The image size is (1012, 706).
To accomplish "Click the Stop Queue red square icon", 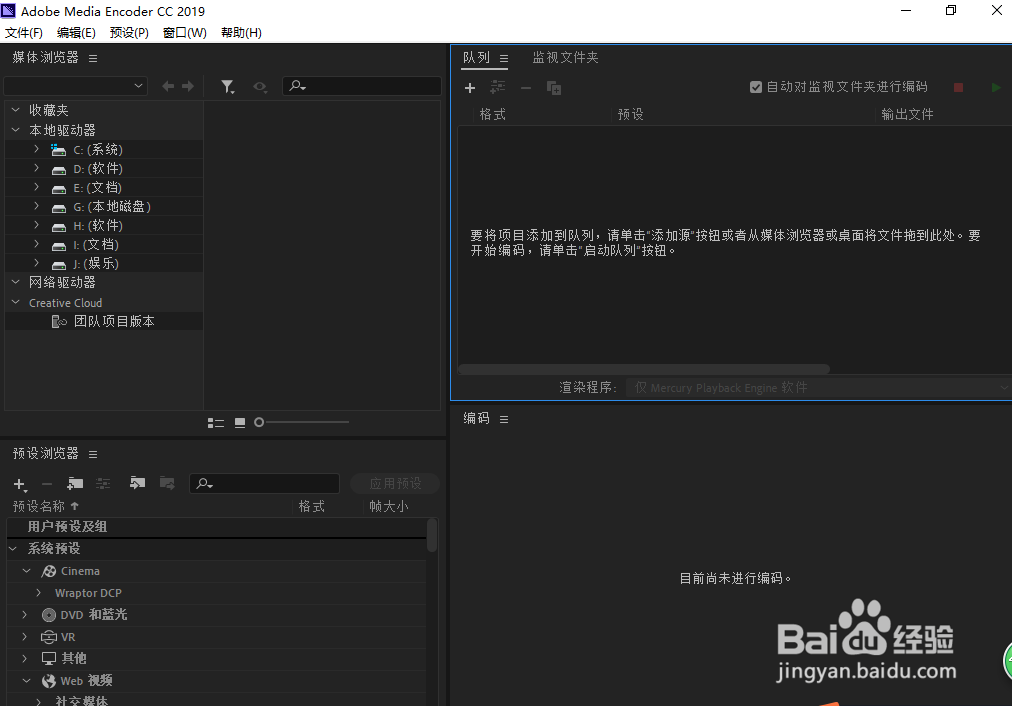I will pos(958,88).
